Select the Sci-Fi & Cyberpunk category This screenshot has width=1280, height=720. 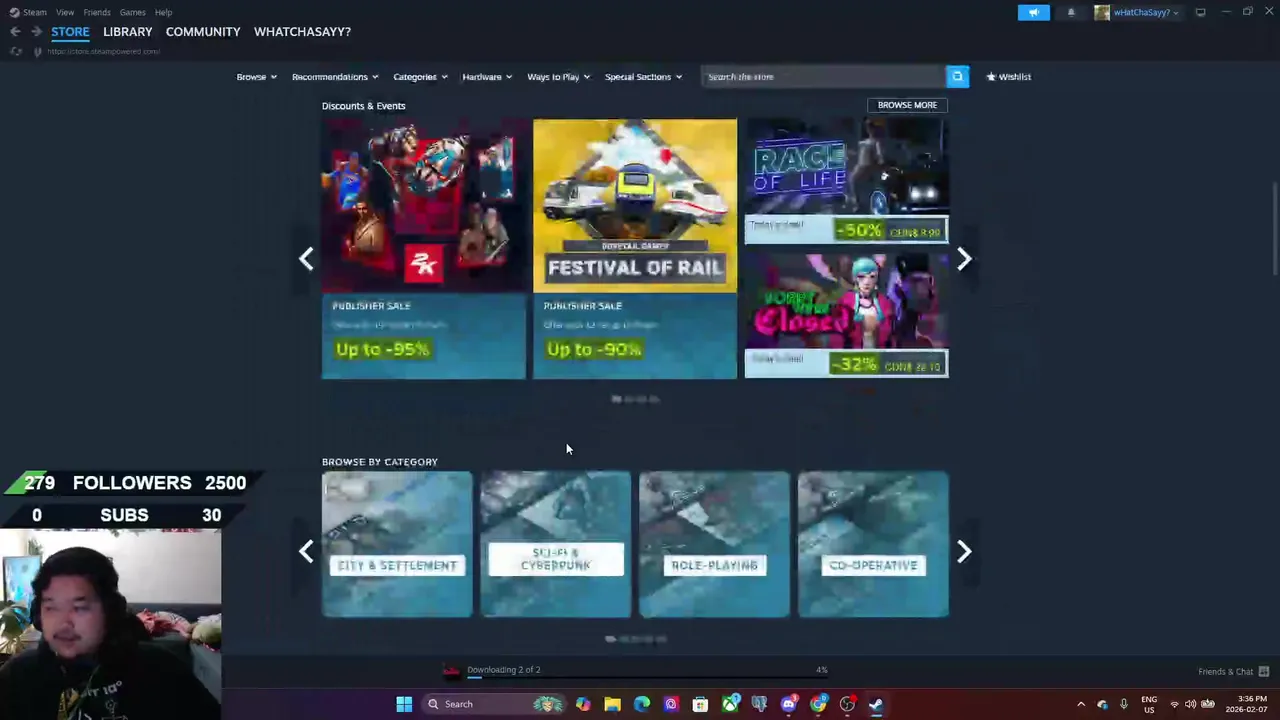[x=556, y=544]
